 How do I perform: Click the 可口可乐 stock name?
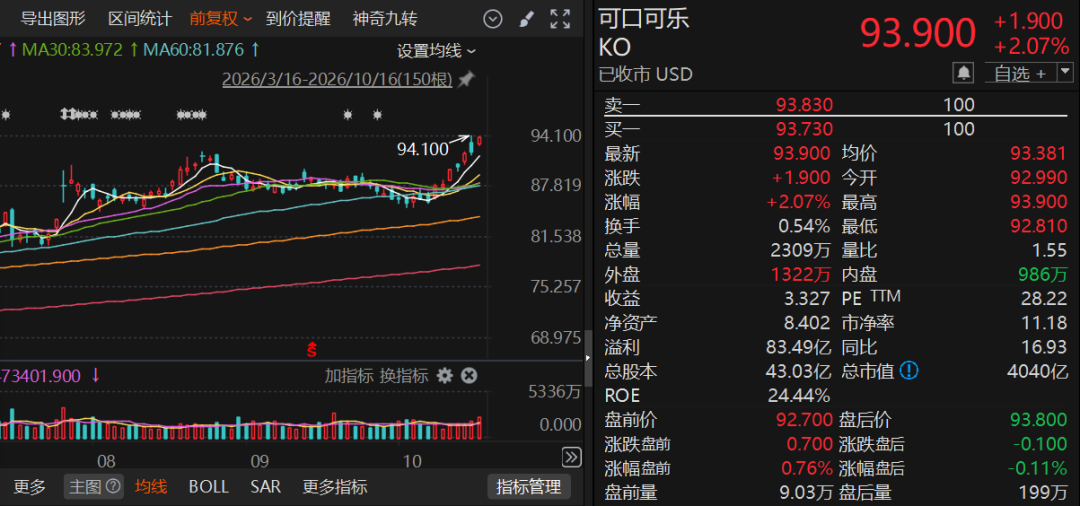644,18
